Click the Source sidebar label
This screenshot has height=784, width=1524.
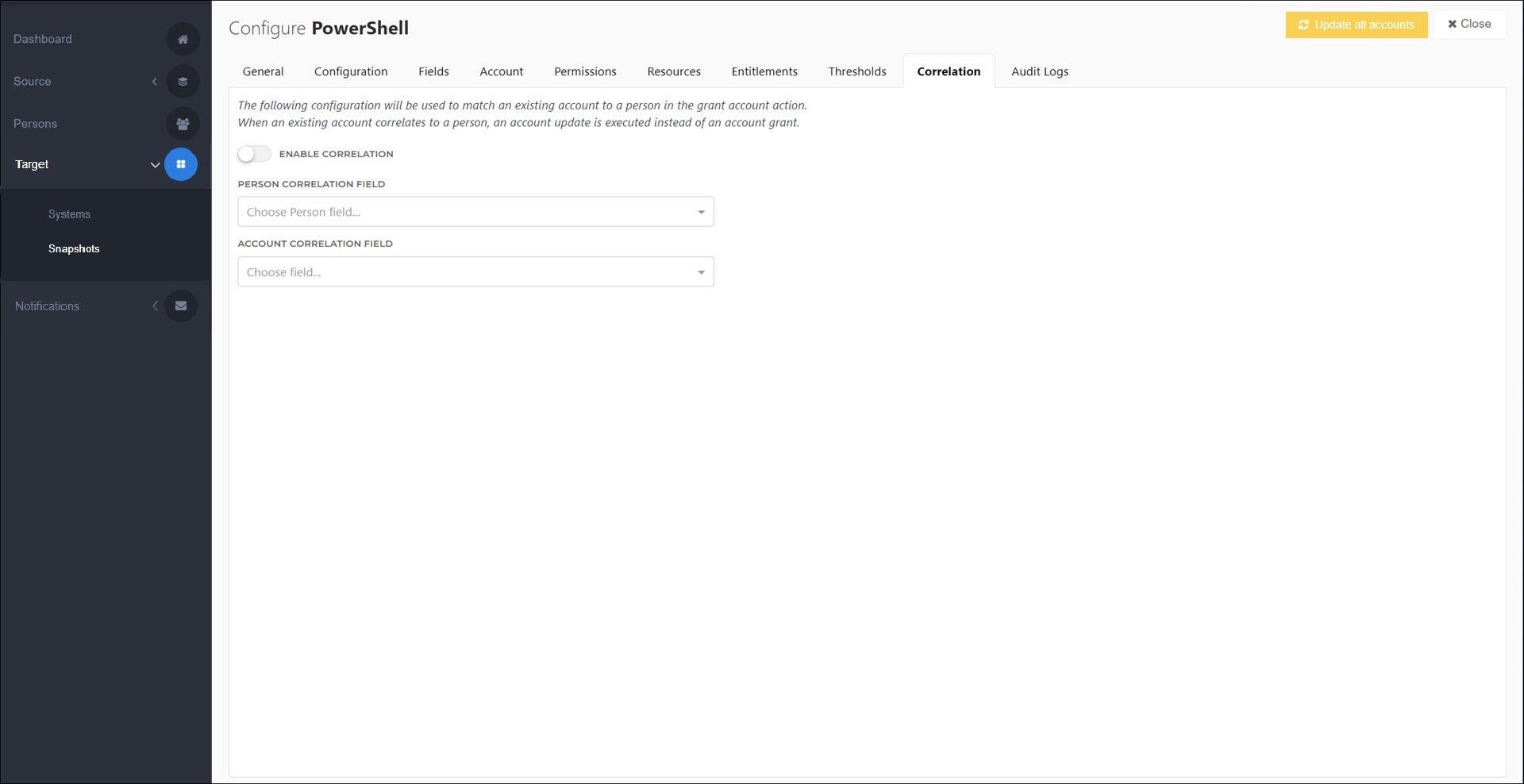click(x=32, y=81)
